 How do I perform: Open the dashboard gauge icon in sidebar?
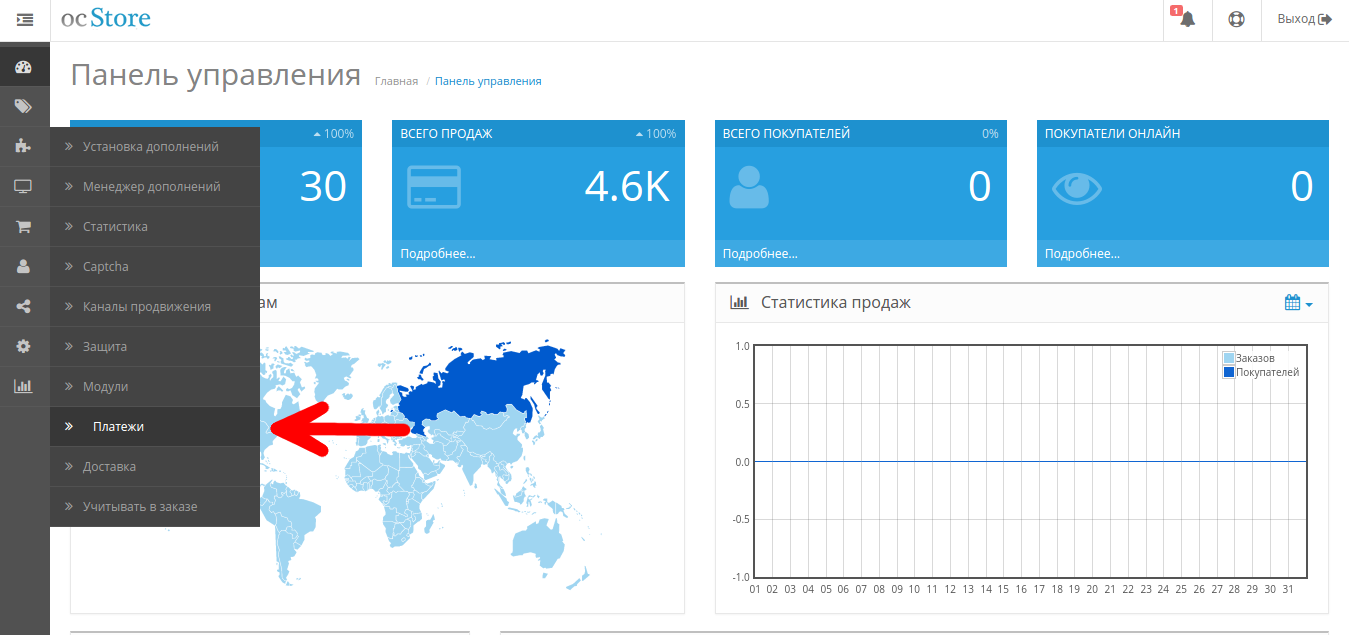24,68
